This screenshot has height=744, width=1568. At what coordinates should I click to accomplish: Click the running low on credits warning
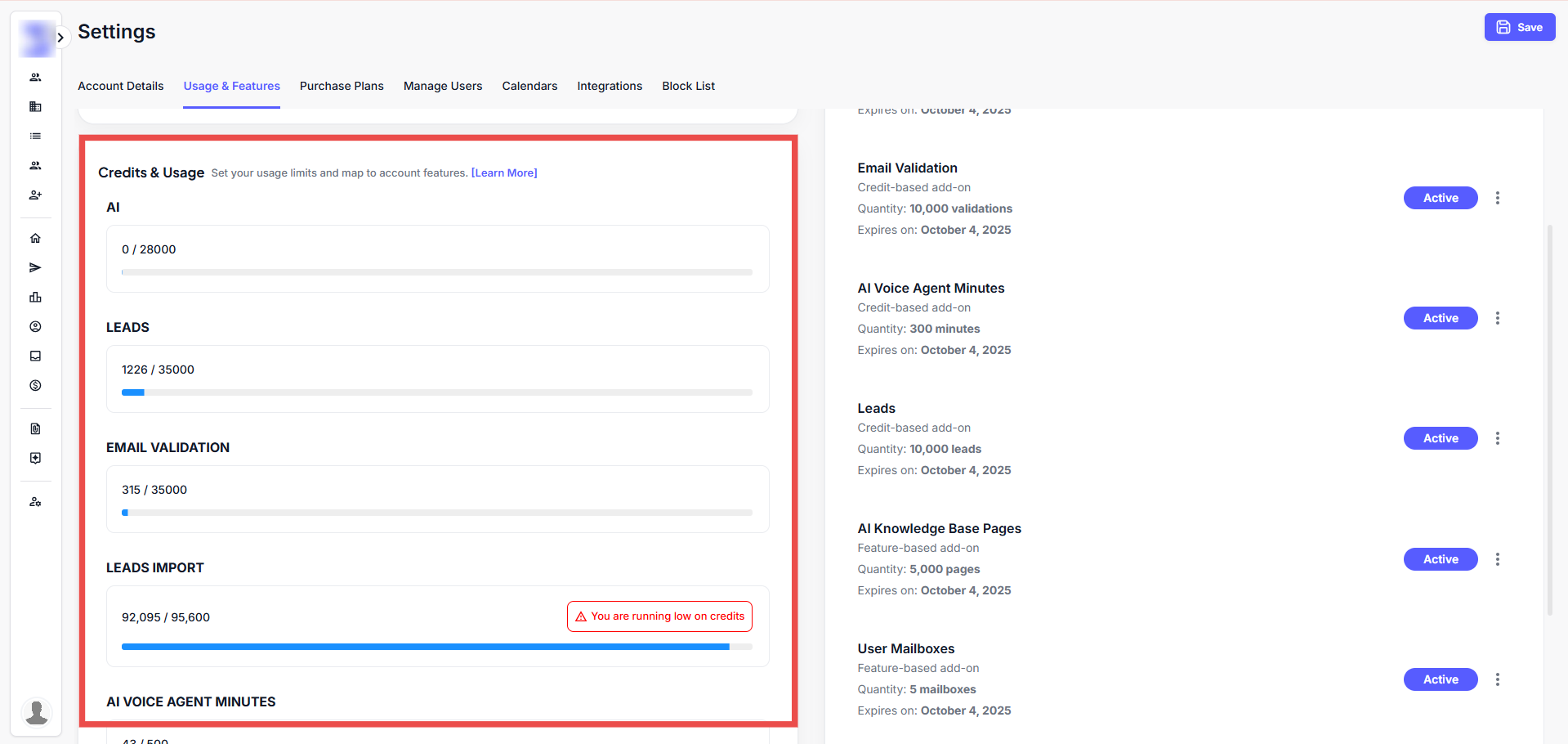click(x=659, y=616)
